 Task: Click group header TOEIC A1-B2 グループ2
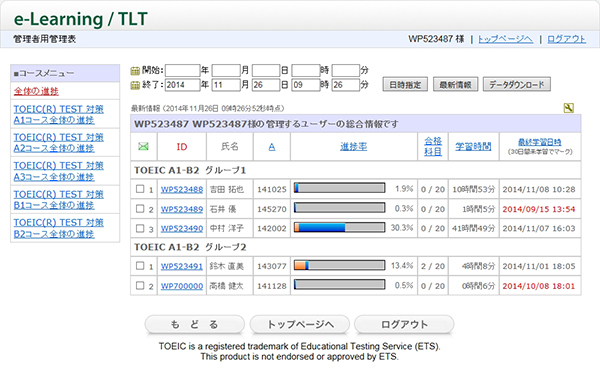pos(190,247)
